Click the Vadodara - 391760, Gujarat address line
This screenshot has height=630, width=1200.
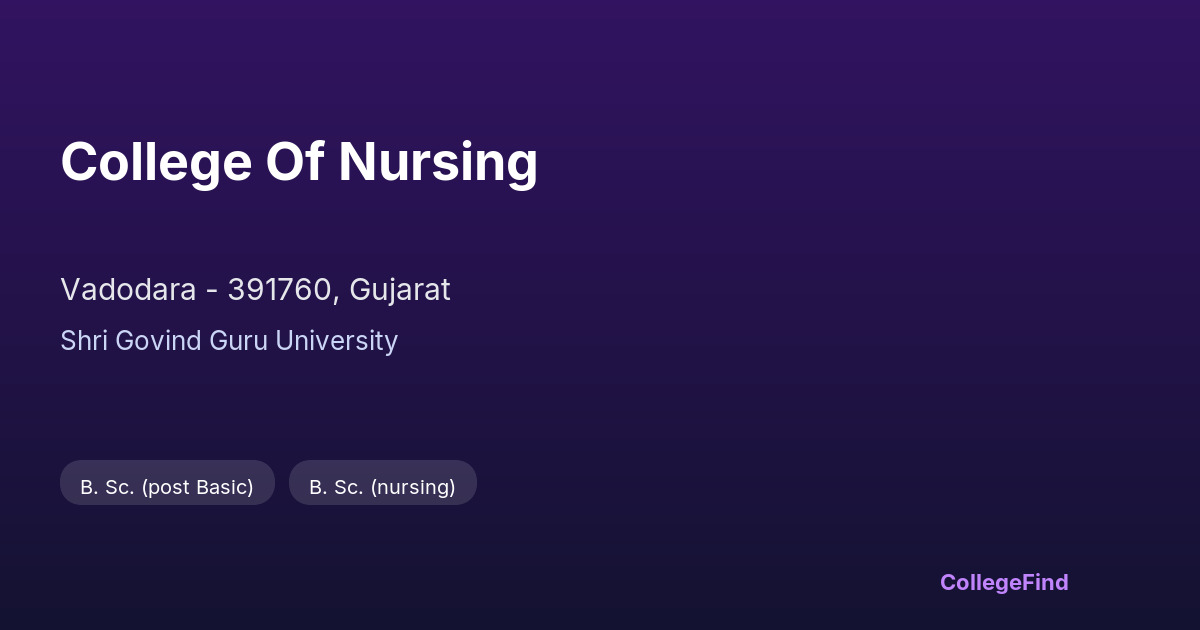tap(255, 290)
